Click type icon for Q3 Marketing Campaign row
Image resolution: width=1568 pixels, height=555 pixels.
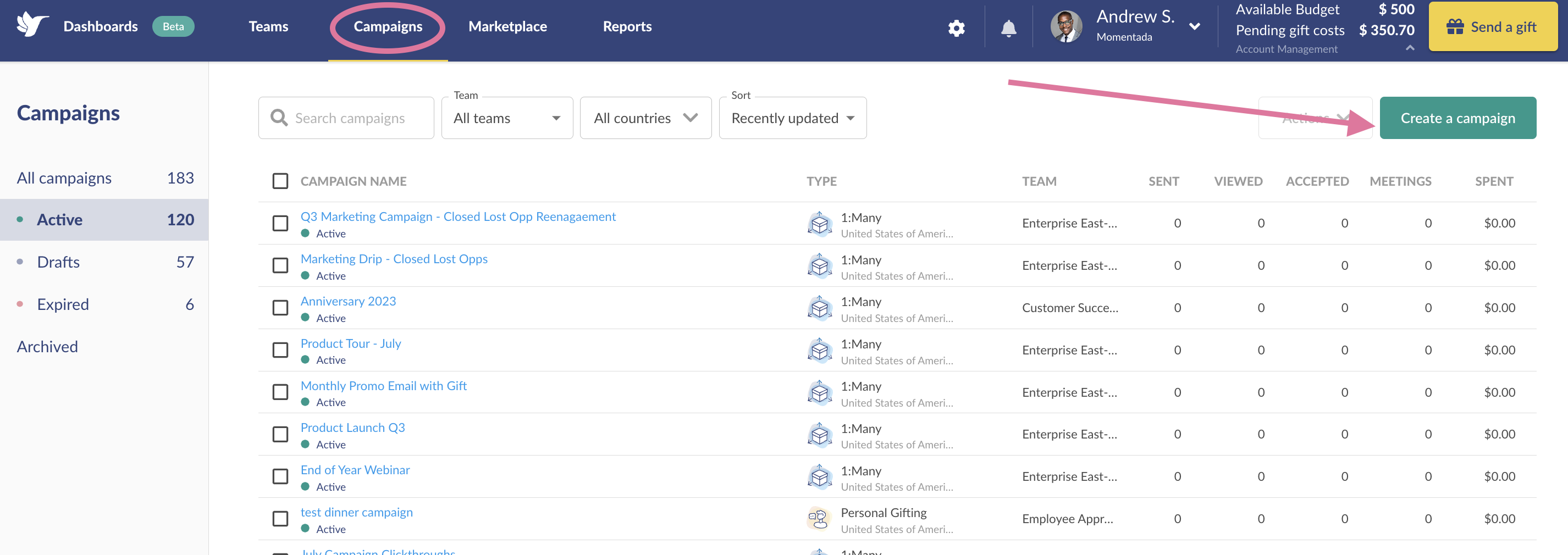819,225
